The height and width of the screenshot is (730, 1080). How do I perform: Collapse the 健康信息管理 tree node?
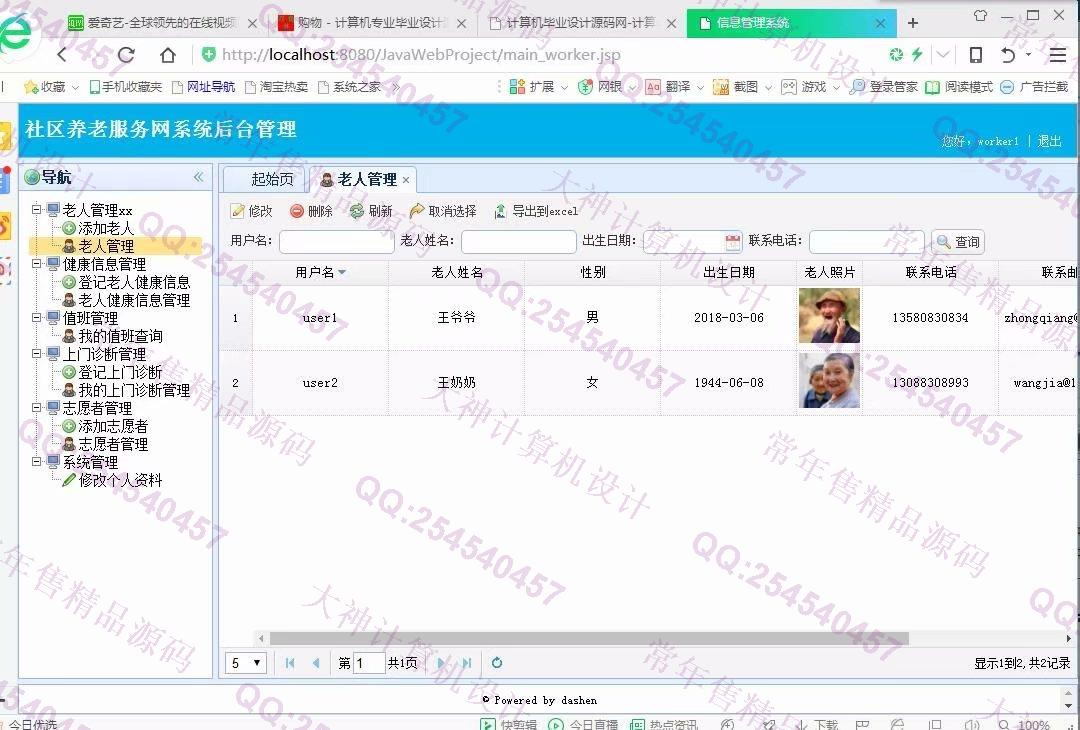pyautogui.click(x=37, y=264)
